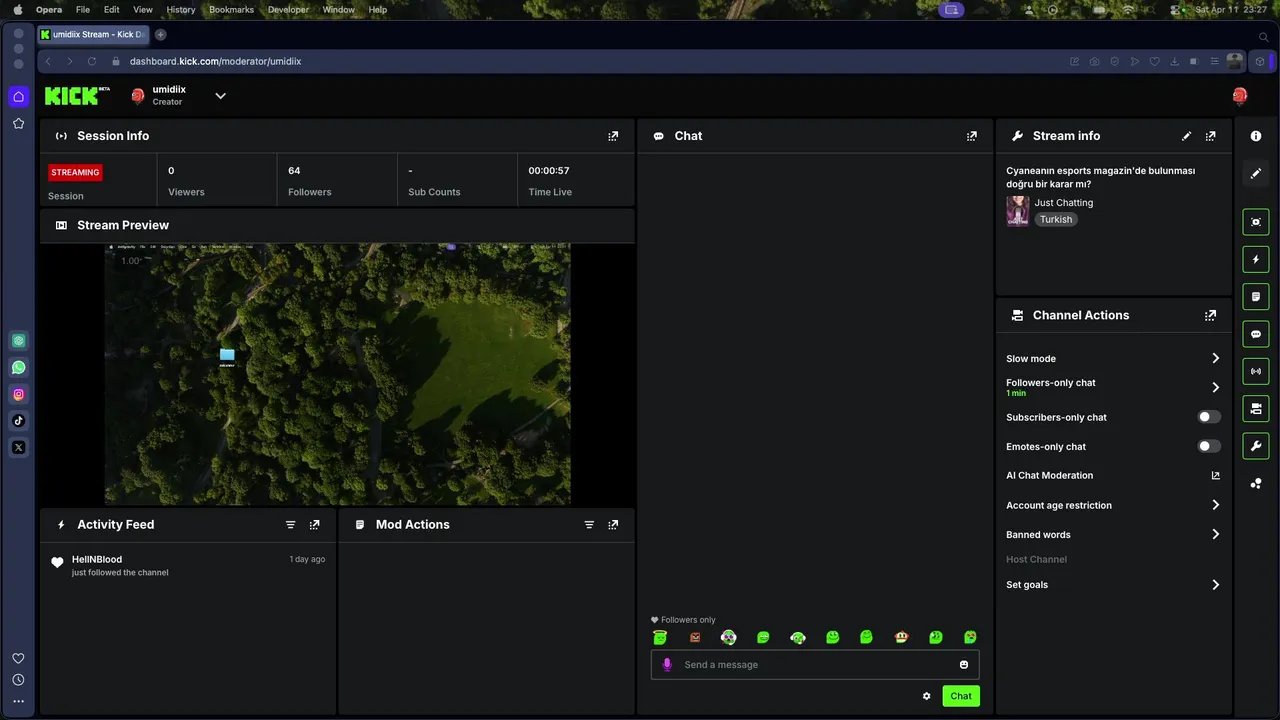Edit stream info with pencil icon
1280x720 pixels.
pos(1186,136)
